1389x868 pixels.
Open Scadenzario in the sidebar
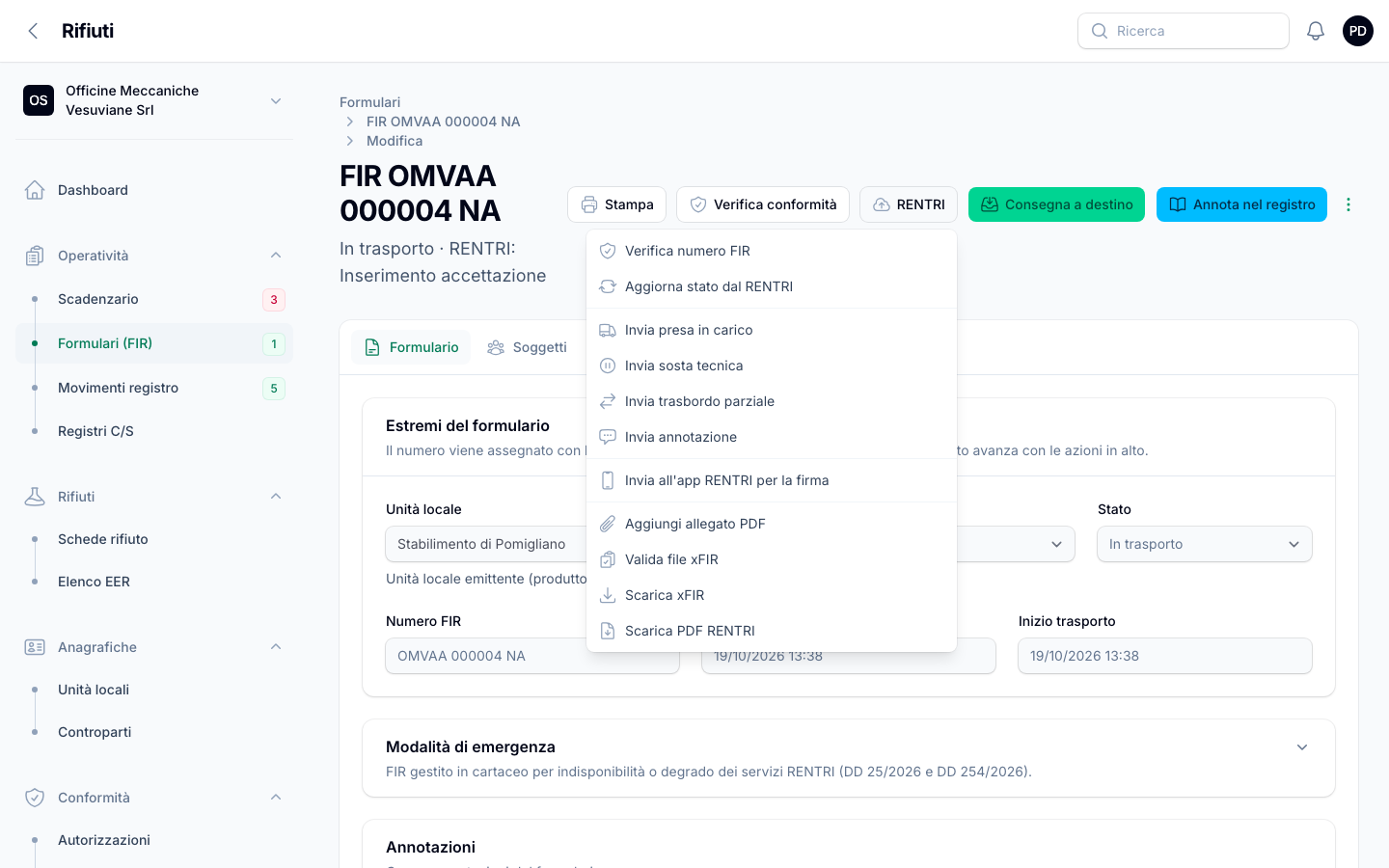[154, 299]
